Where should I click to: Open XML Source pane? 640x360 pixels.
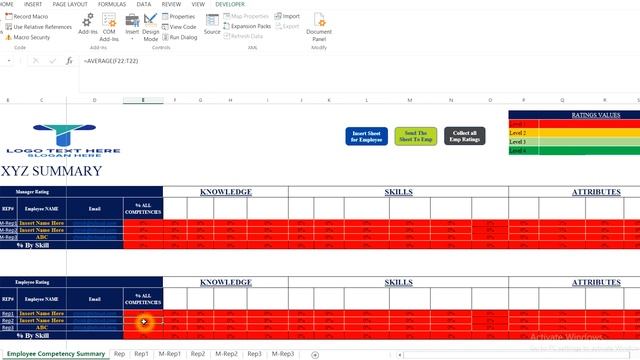(x=212, y=24)
